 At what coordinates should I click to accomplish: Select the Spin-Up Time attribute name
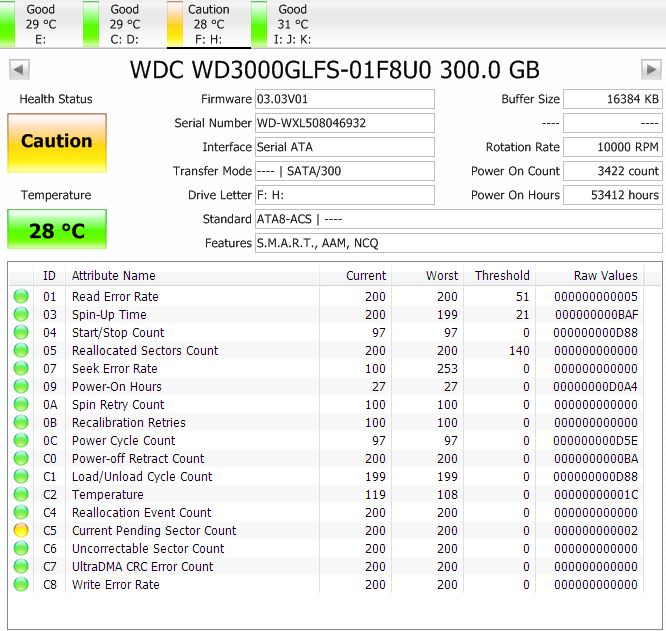point(109,315)
